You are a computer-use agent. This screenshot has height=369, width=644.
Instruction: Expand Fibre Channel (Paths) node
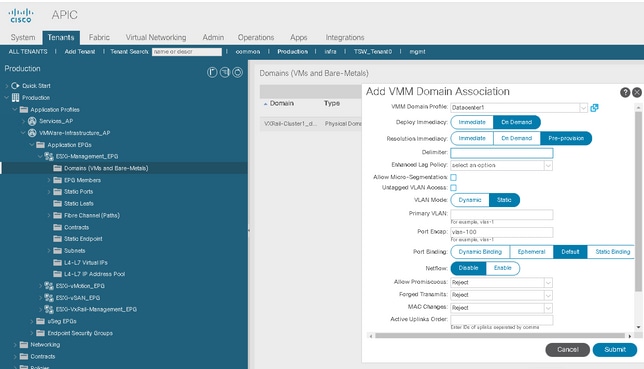[x=48, y=215]
